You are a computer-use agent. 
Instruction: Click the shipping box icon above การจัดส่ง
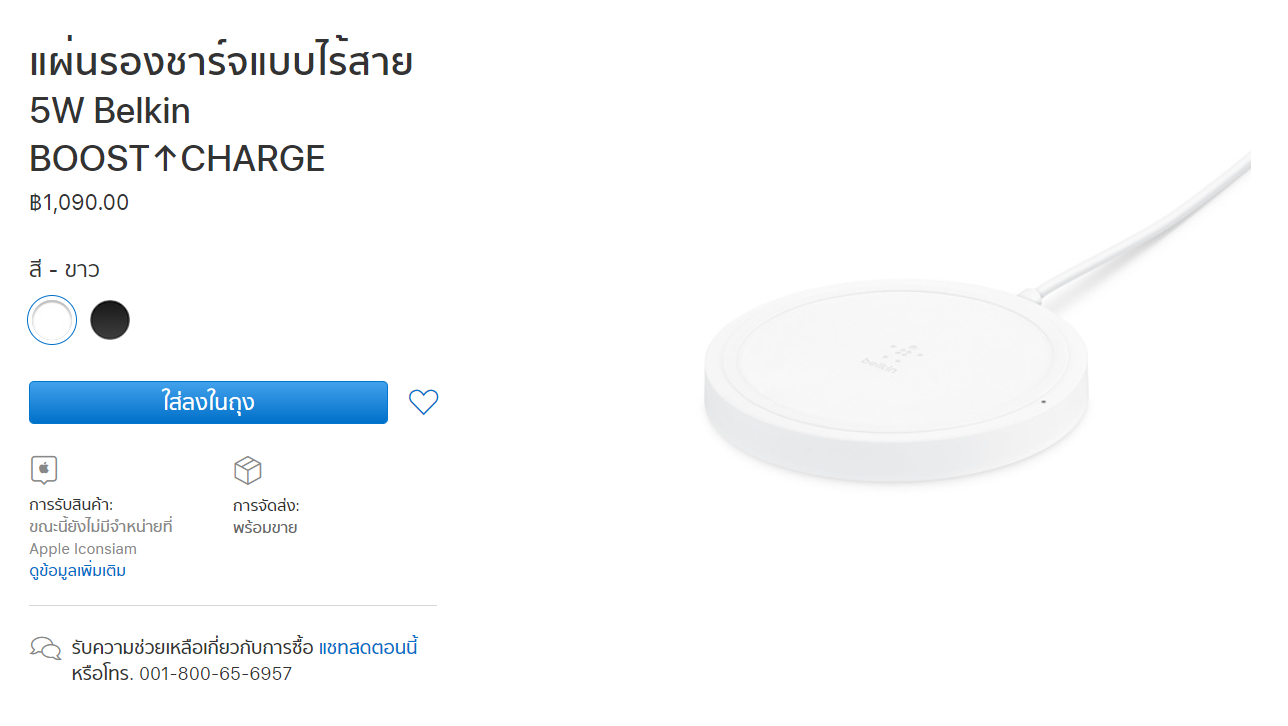[x=248, y=469]
